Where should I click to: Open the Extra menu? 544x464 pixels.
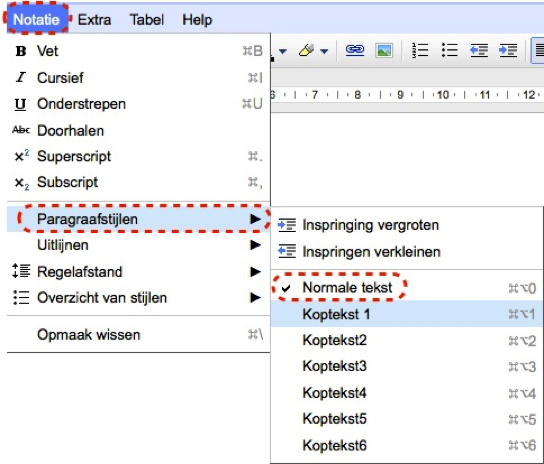94,20
